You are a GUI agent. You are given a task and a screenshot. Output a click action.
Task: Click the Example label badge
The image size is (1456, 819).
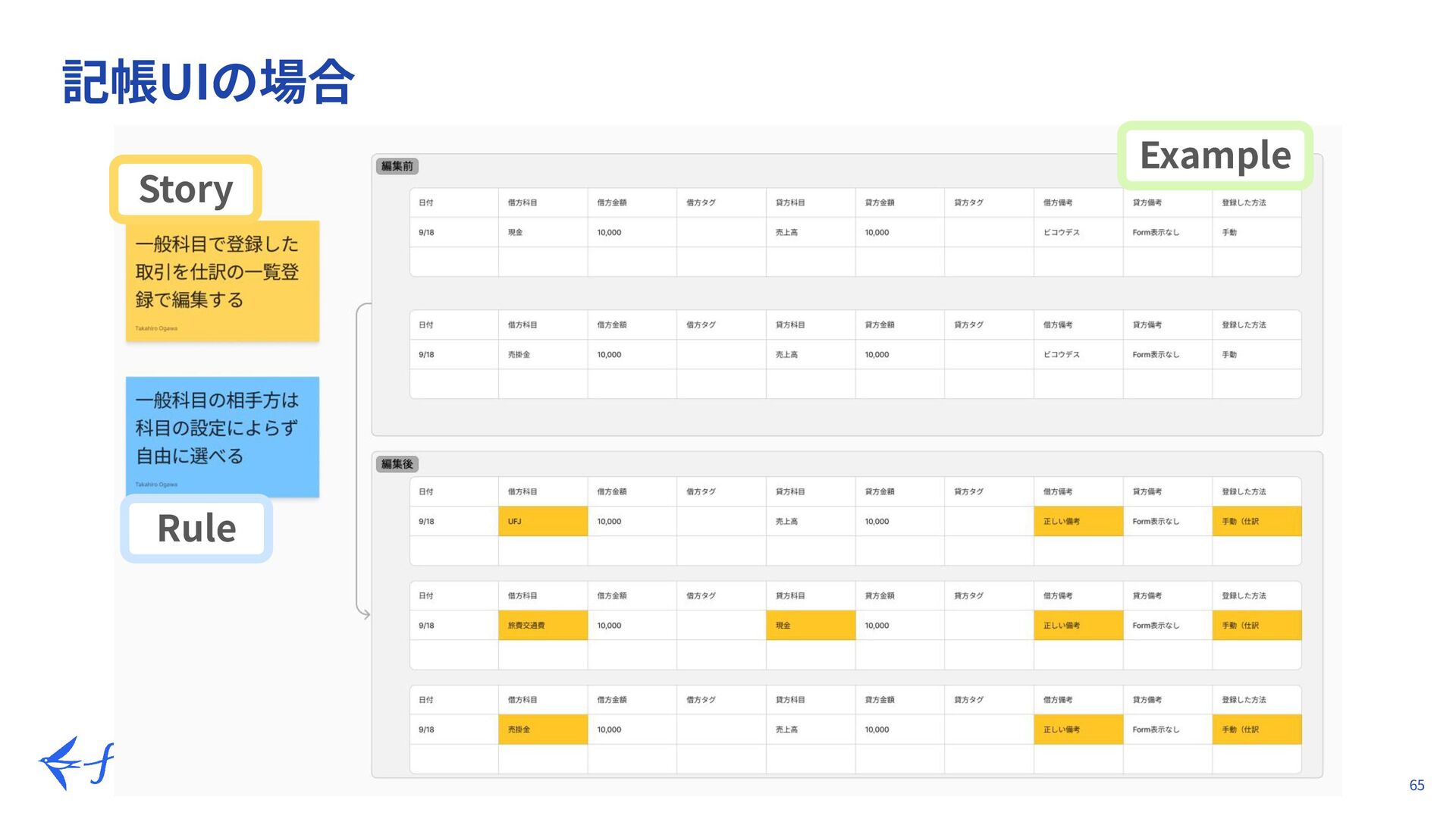tap(1215, 155)
